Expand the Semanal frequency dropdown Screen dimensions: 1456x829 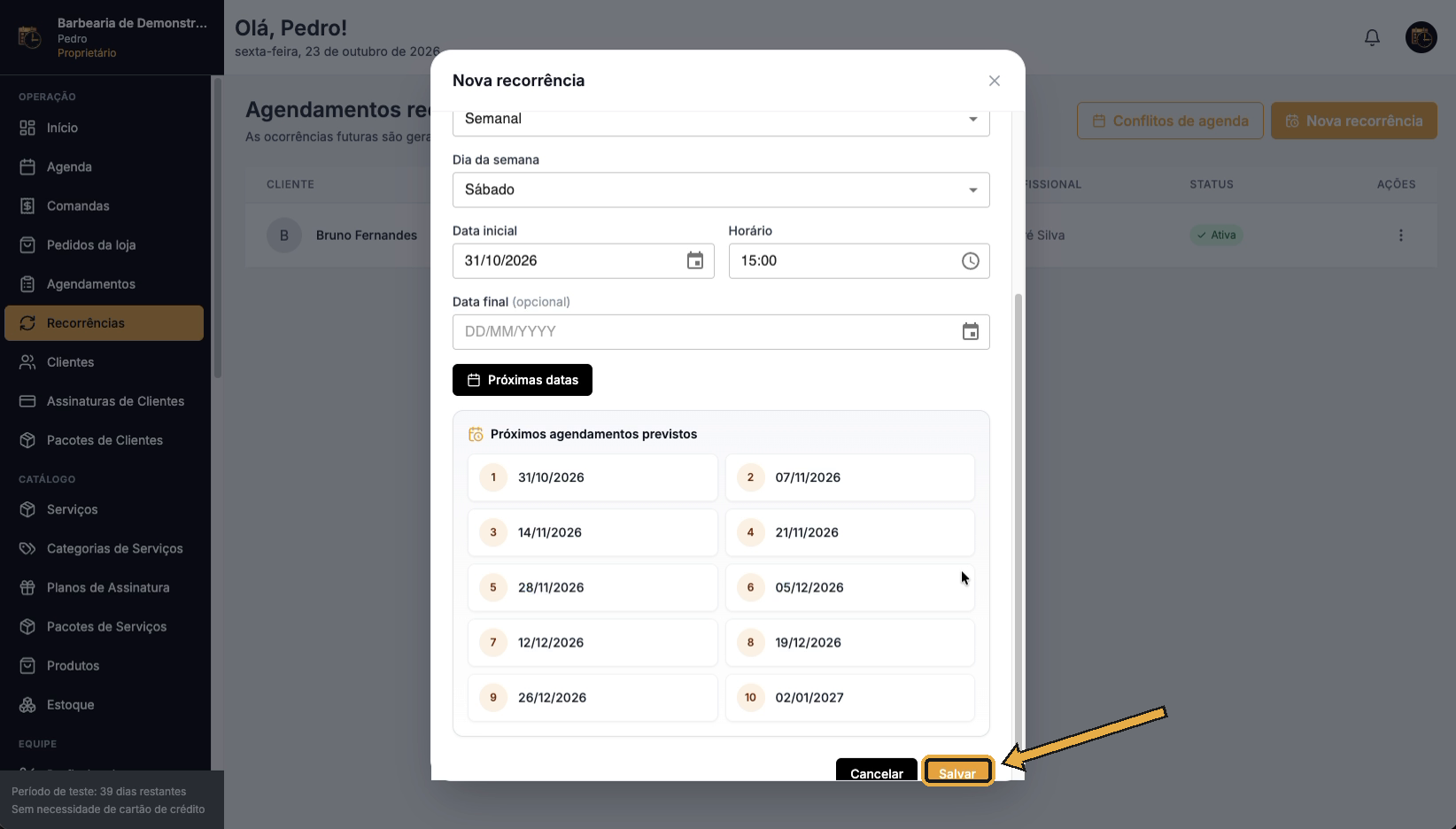click(721, 121)
